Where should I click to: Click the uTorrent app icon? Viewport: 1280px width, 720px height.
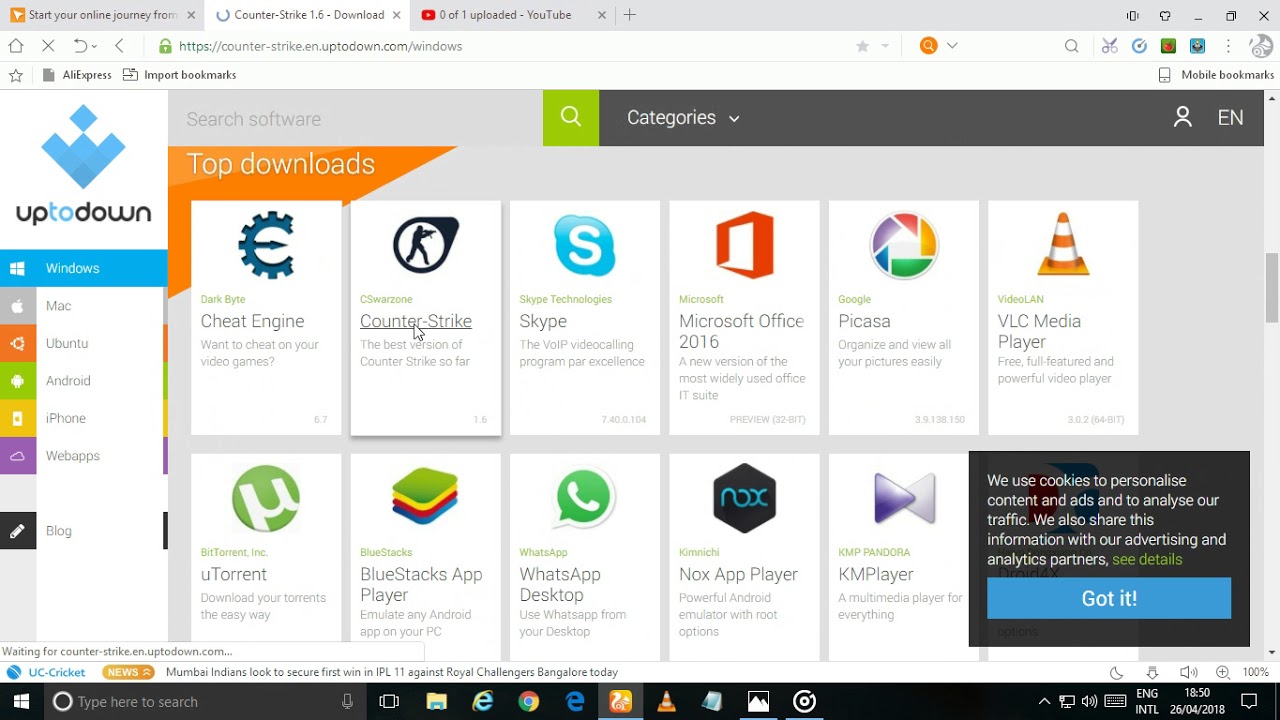pyautogui.click(x=266, y=498)
